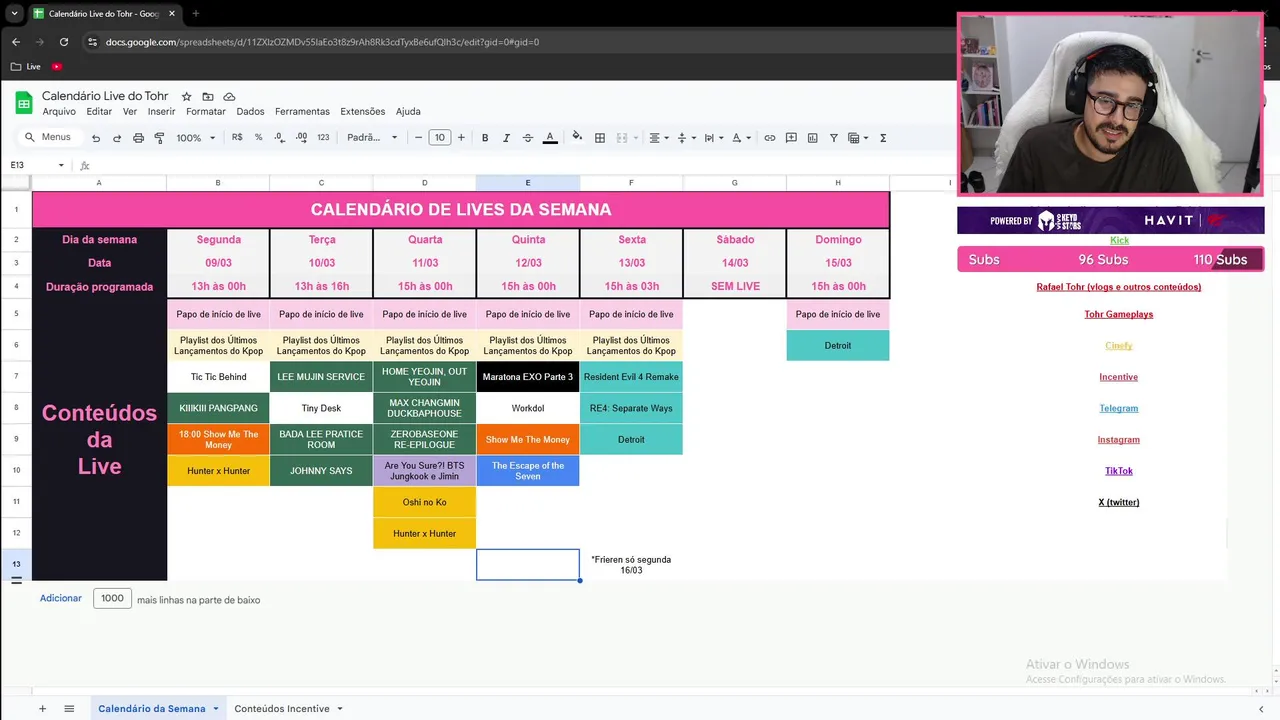
Task: Select column header E
Action: (x=528, y=183)
